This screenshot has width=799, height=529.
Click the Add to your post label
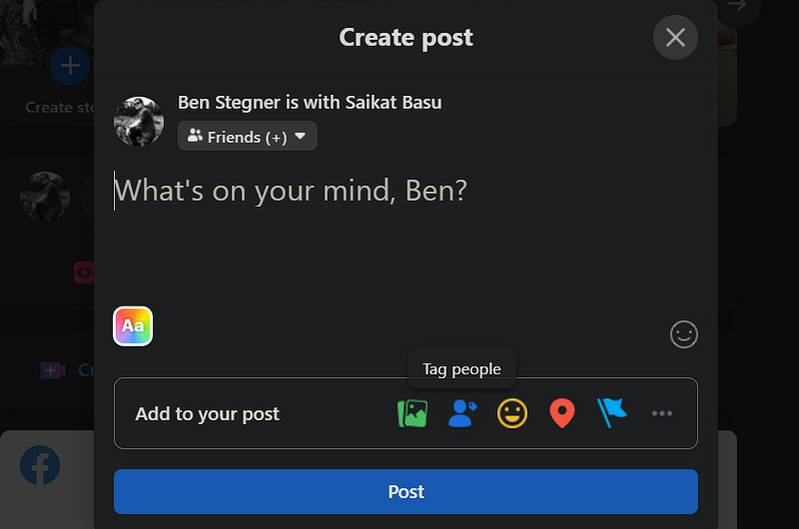click(x=207, y=414)
